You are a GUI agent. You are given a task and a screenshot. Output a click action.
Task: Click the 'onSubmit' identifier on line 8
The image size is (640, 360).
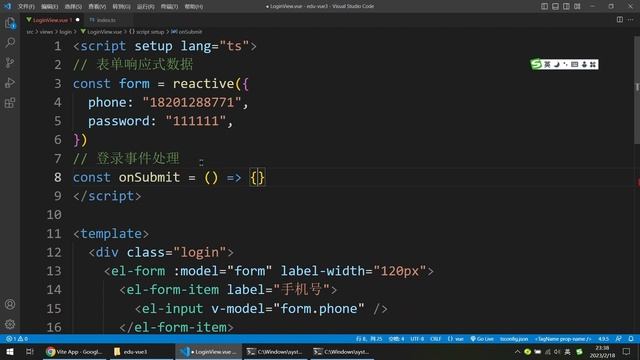[x=149, y=178]
